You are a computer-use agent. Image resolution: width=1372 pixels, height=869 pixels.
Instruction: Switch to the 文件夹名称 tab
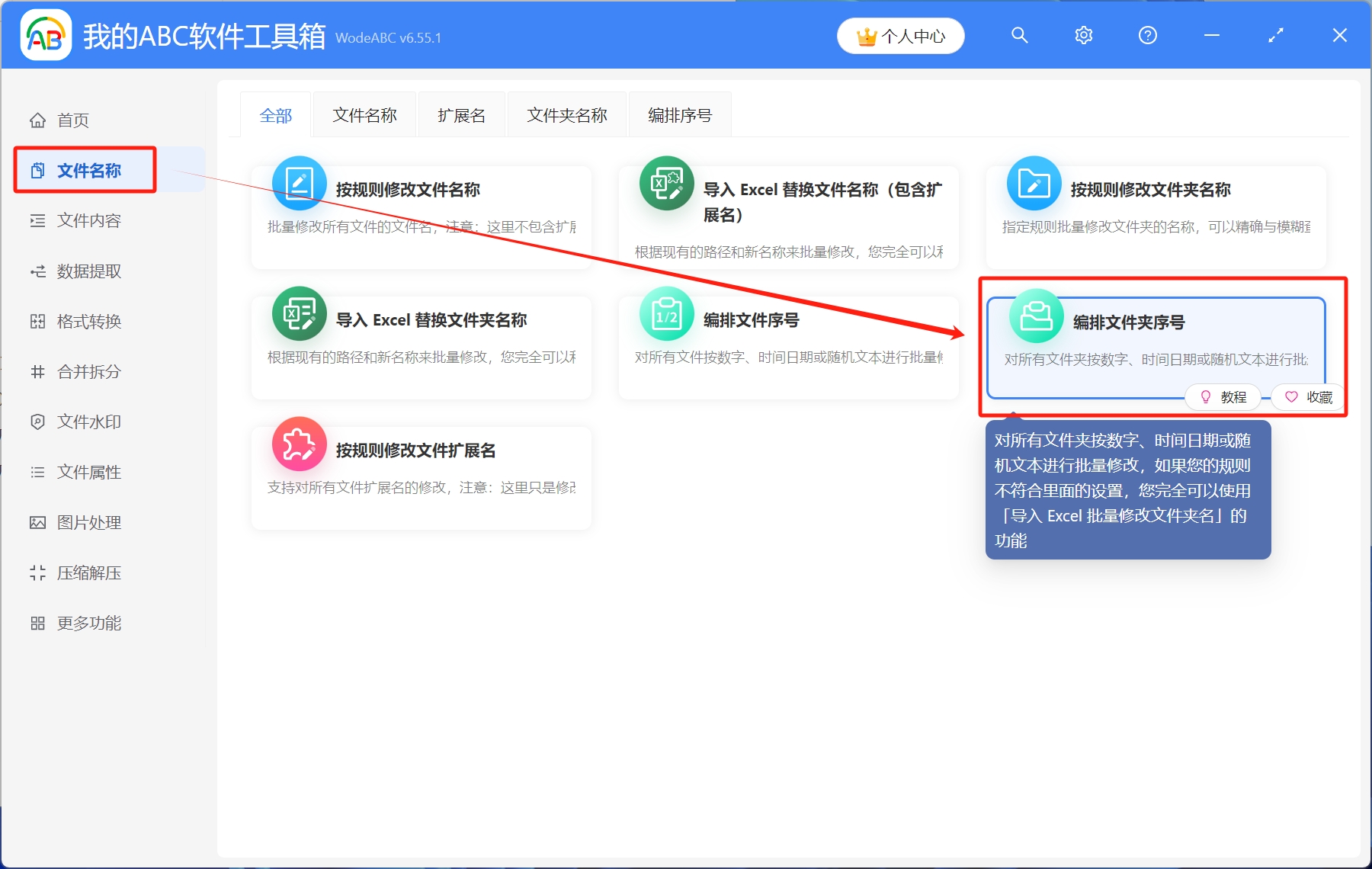tap(566, 114)
